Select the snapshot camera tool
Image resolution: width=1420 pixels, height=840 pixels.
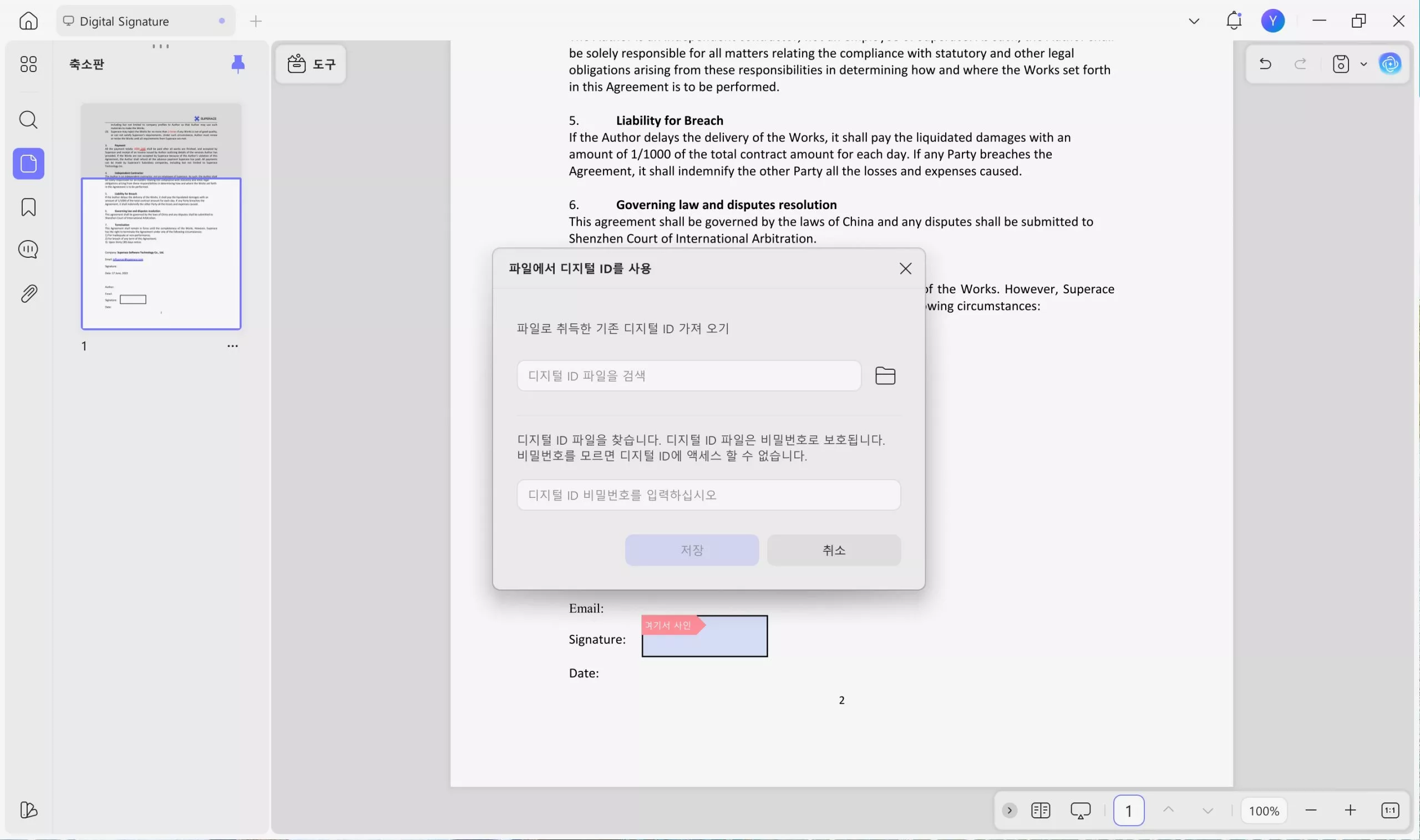tap(1340, 64)
